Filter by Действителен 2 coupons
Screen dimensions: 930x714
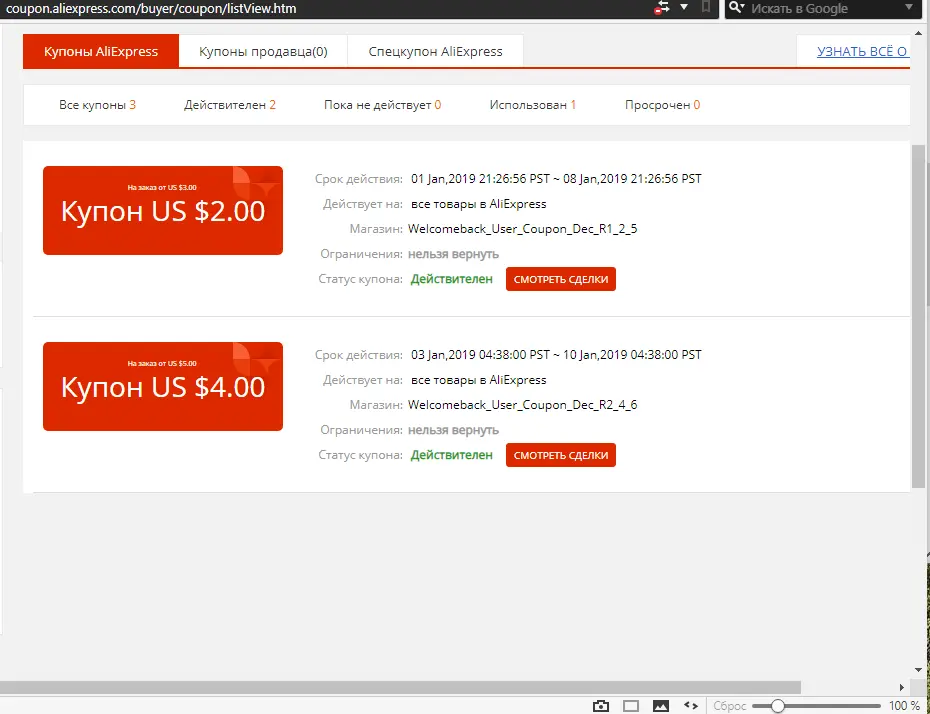230,105
